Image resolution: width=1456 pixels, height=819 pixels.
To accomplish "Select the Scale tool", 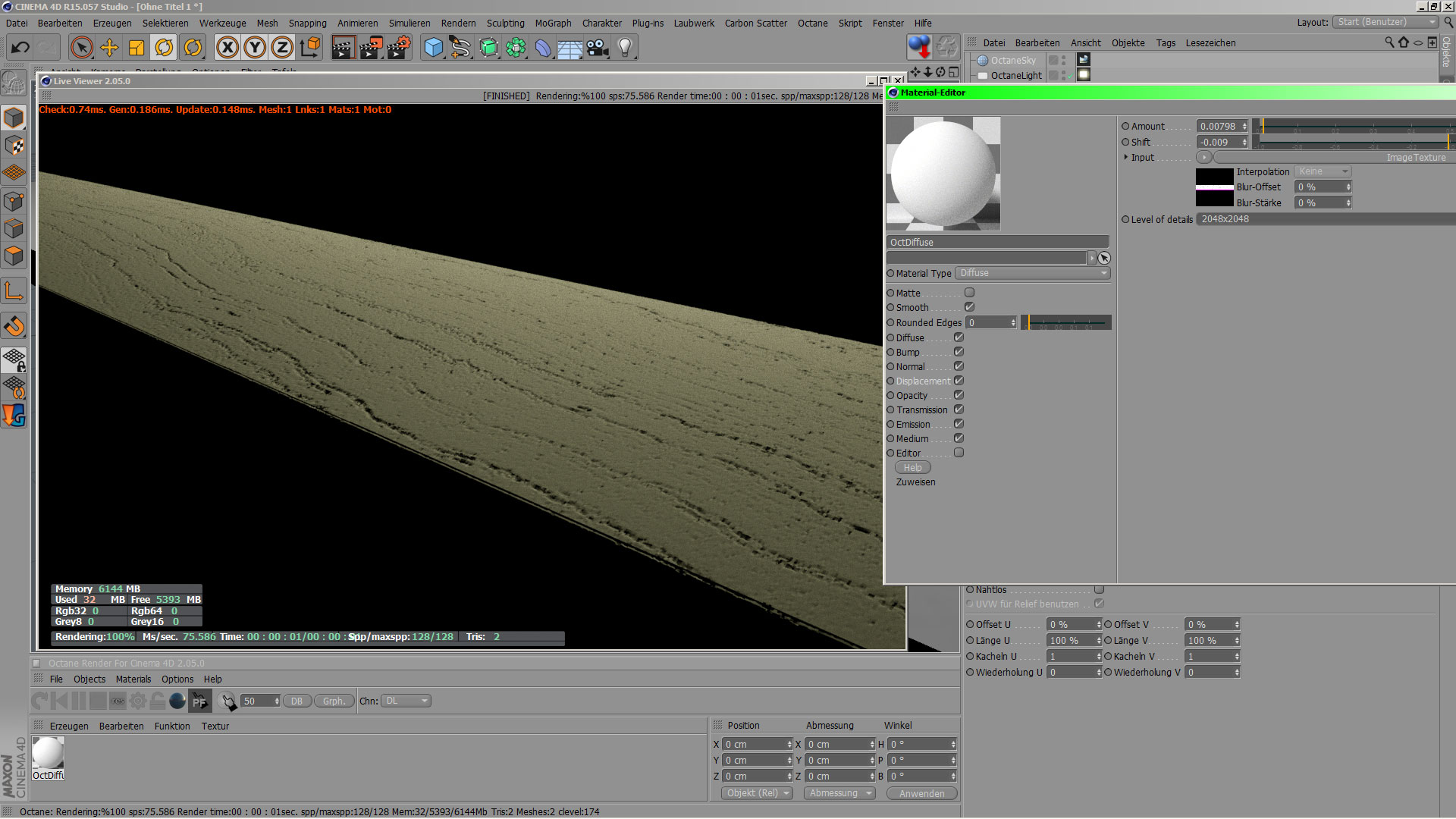I will (136, 48).
